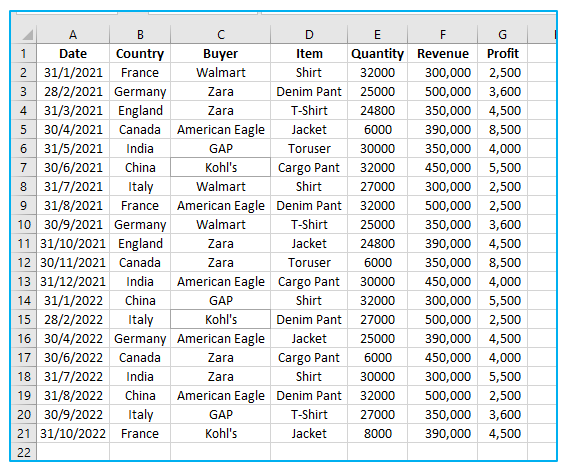Click Denim Pant cell in row 3
Image resolution: width=569 pixels, height=470 pixels.
coord(309,91)
